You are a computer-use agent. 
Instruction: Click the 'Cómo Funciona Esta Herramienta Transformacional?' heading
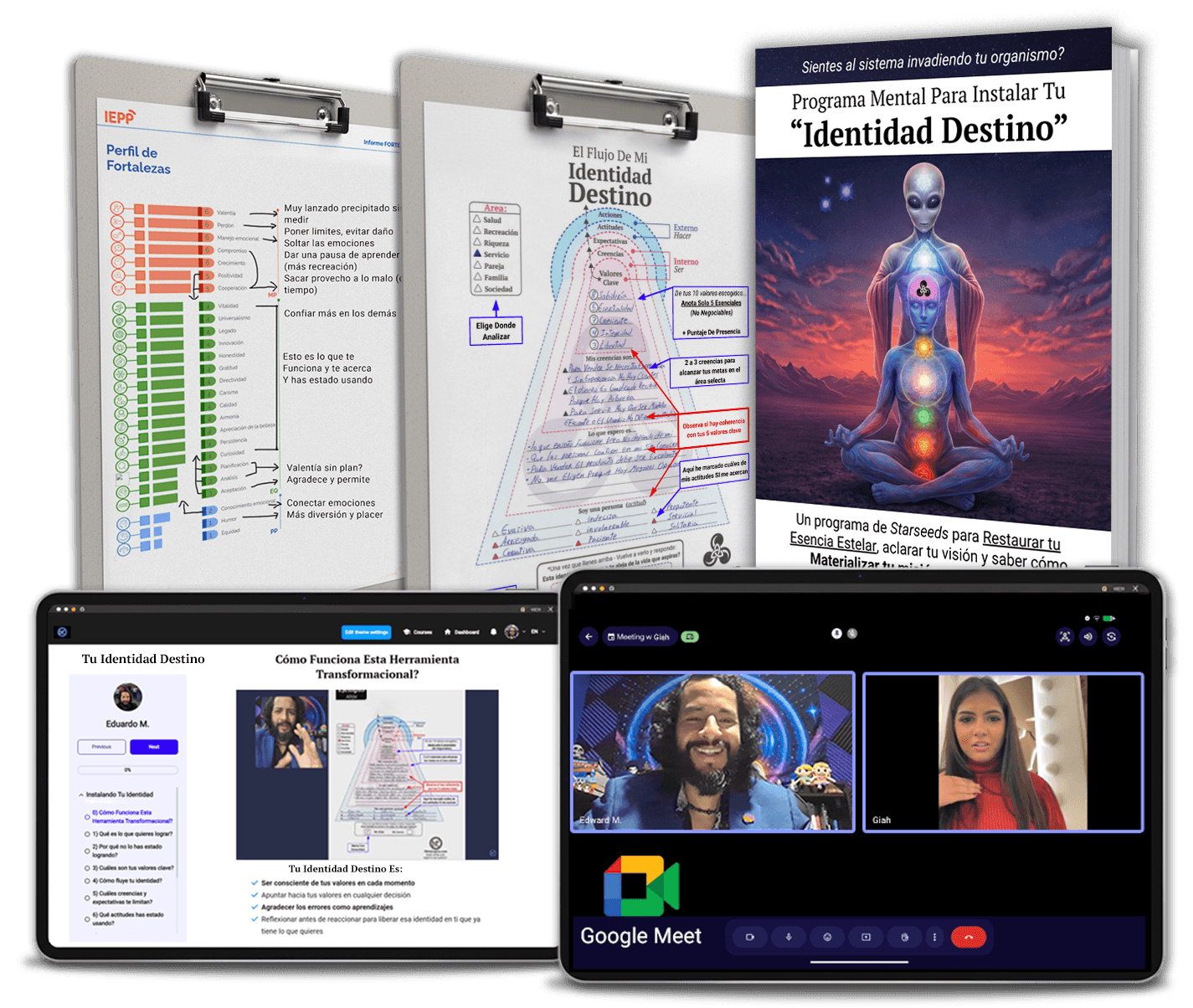pyautogui.click(x=367, y=666)
